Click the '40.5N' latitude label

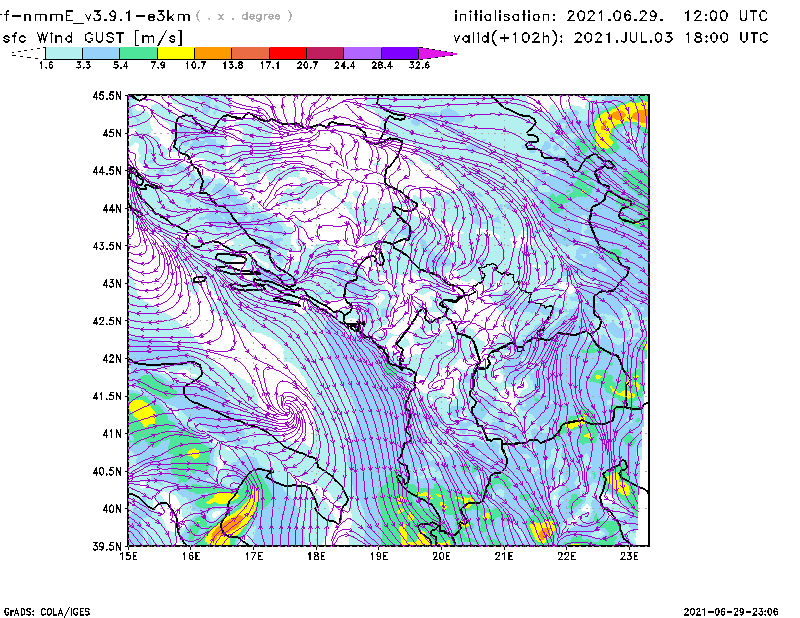[107, 471]
